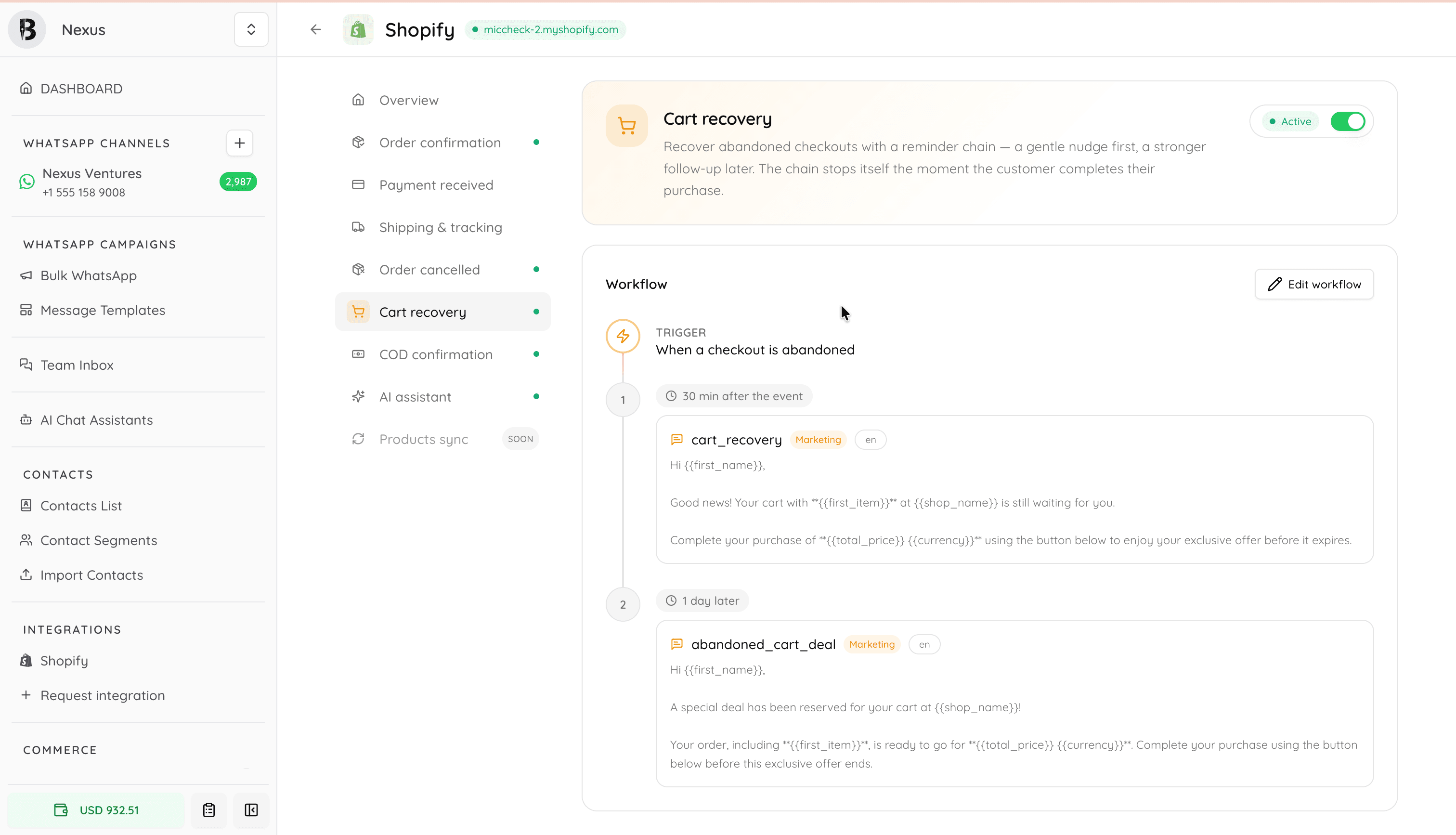Click the Products sync refresh icon
The image size is (1456, 835).
tap(358, 439)
